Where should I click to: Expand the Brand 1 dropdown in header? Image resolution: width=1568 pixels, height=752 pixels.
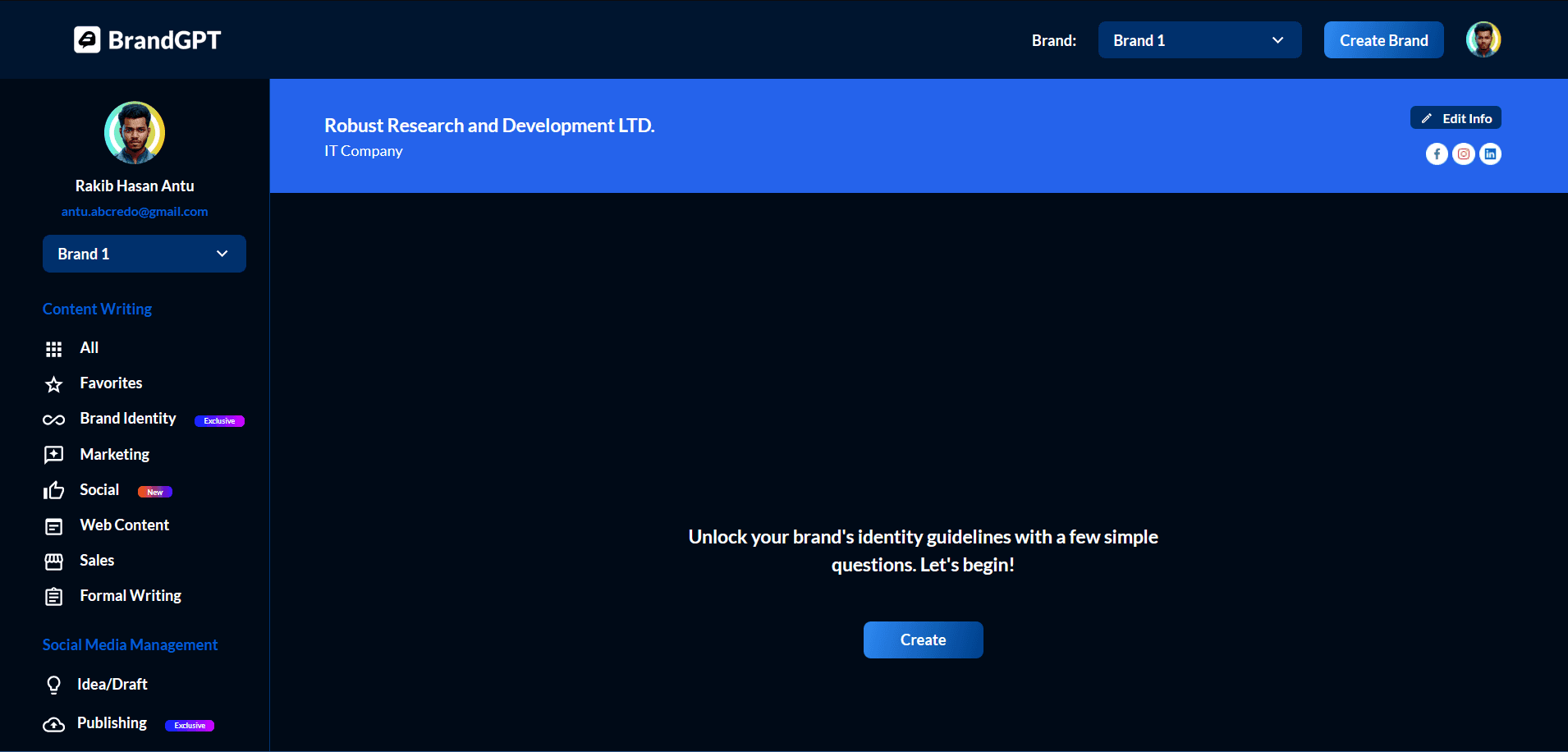(1199, 40)
